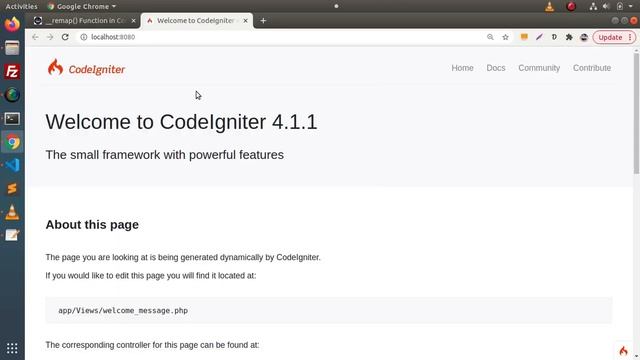Open Sublime Text from the dock
The height and width of the screenshot is (360, 640).
point(12,189)
